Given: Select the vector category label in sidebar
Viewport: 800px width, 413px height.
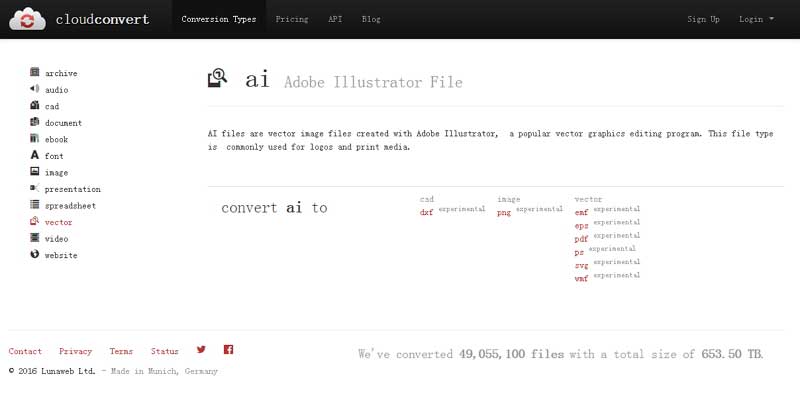Looking at the screenshot, I should click(59, 223).
